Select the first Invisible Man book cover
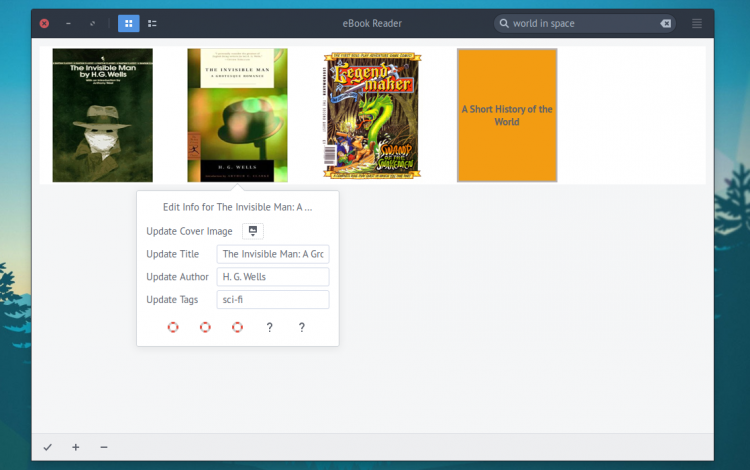 [x=102, y=115]
